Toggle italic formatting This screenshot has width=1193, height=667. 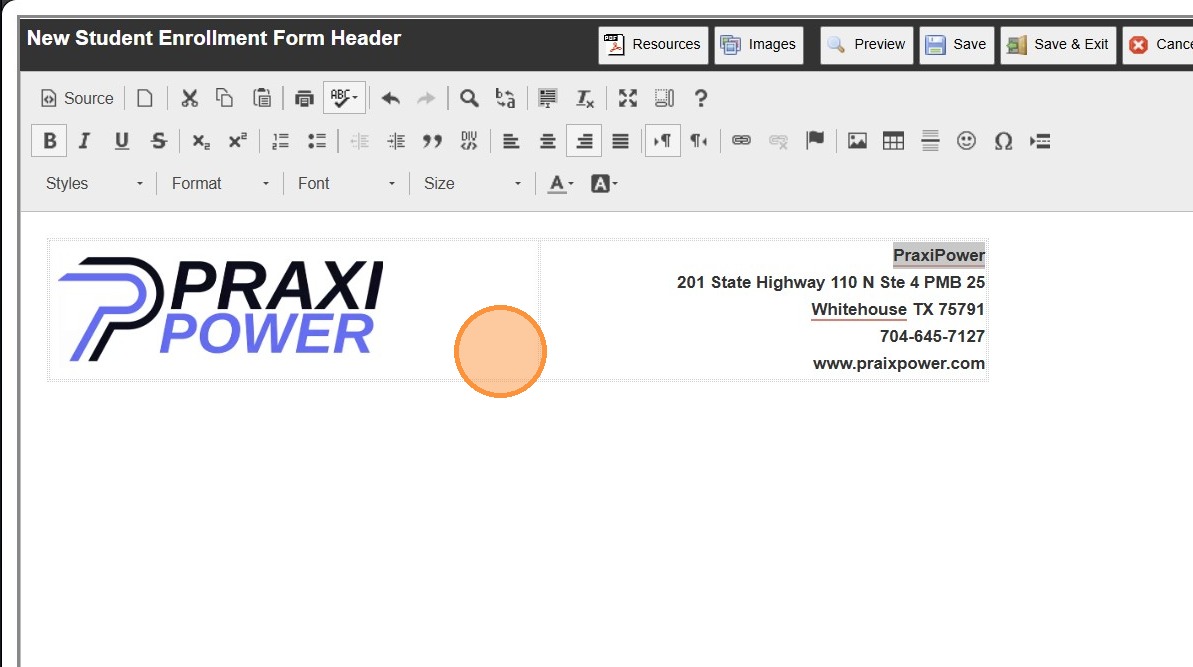pyautogui.click(x=84, y=141)
